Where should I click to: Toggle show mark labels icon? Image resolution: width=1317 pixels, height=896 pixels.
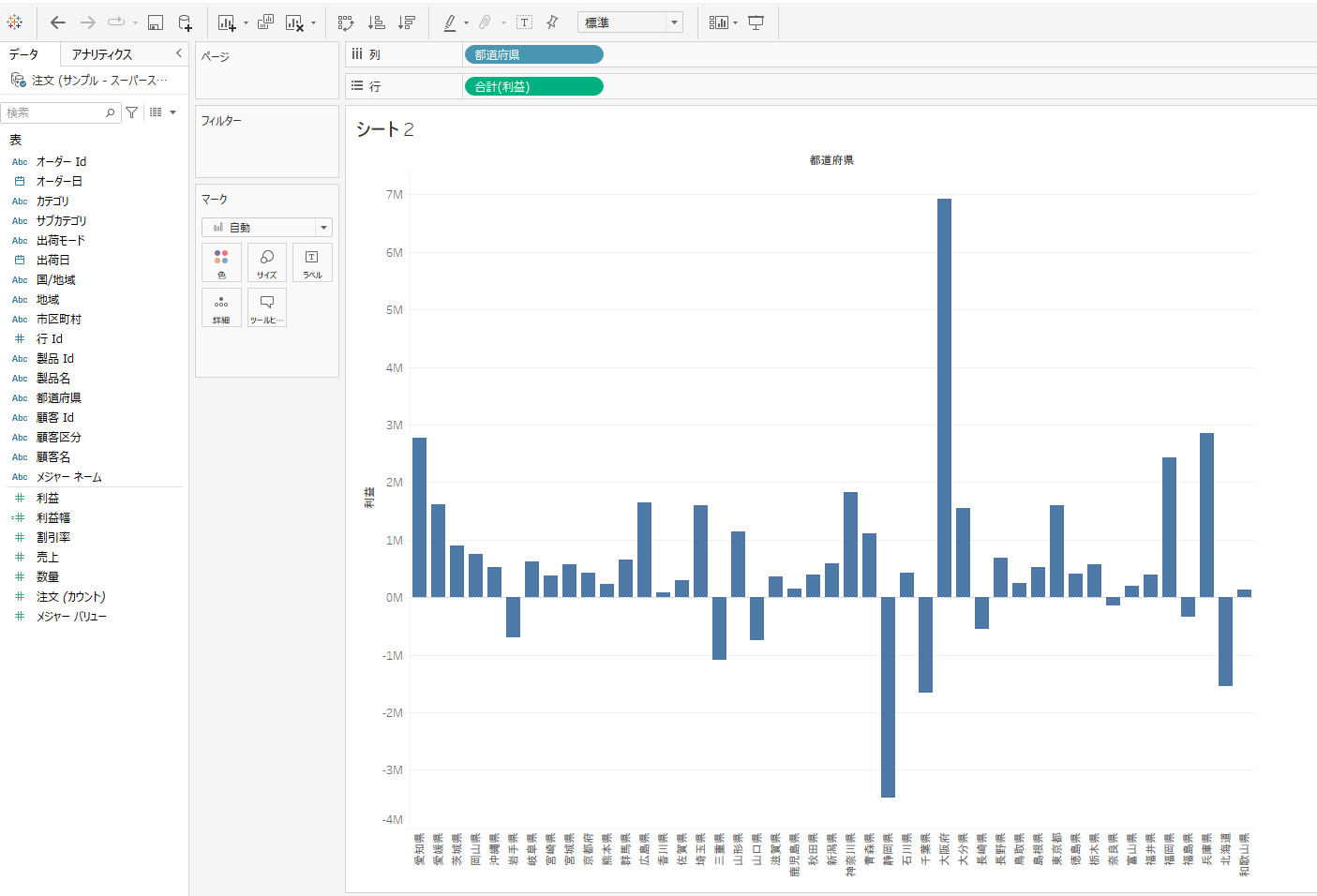pos(525,22)
